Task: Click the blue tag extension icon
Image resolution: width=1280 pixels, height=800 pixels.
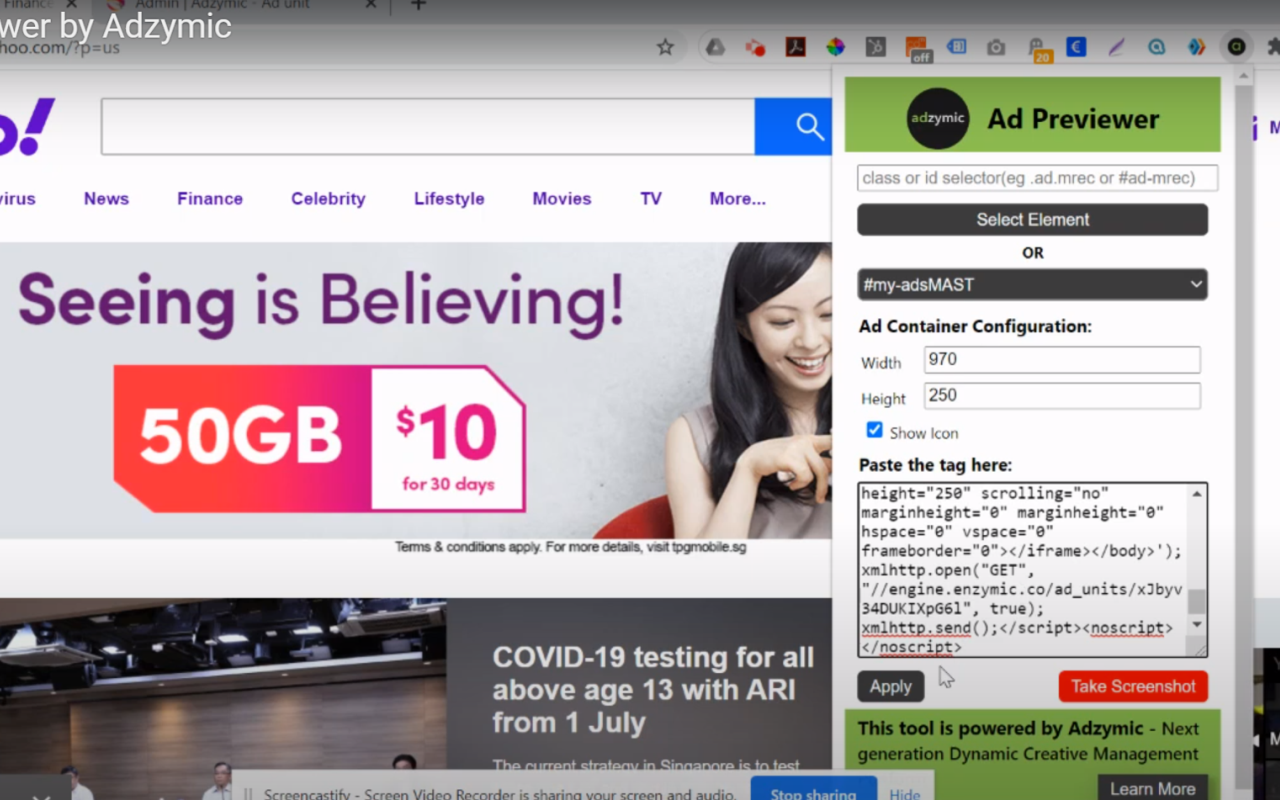Action: click(956, 47)
